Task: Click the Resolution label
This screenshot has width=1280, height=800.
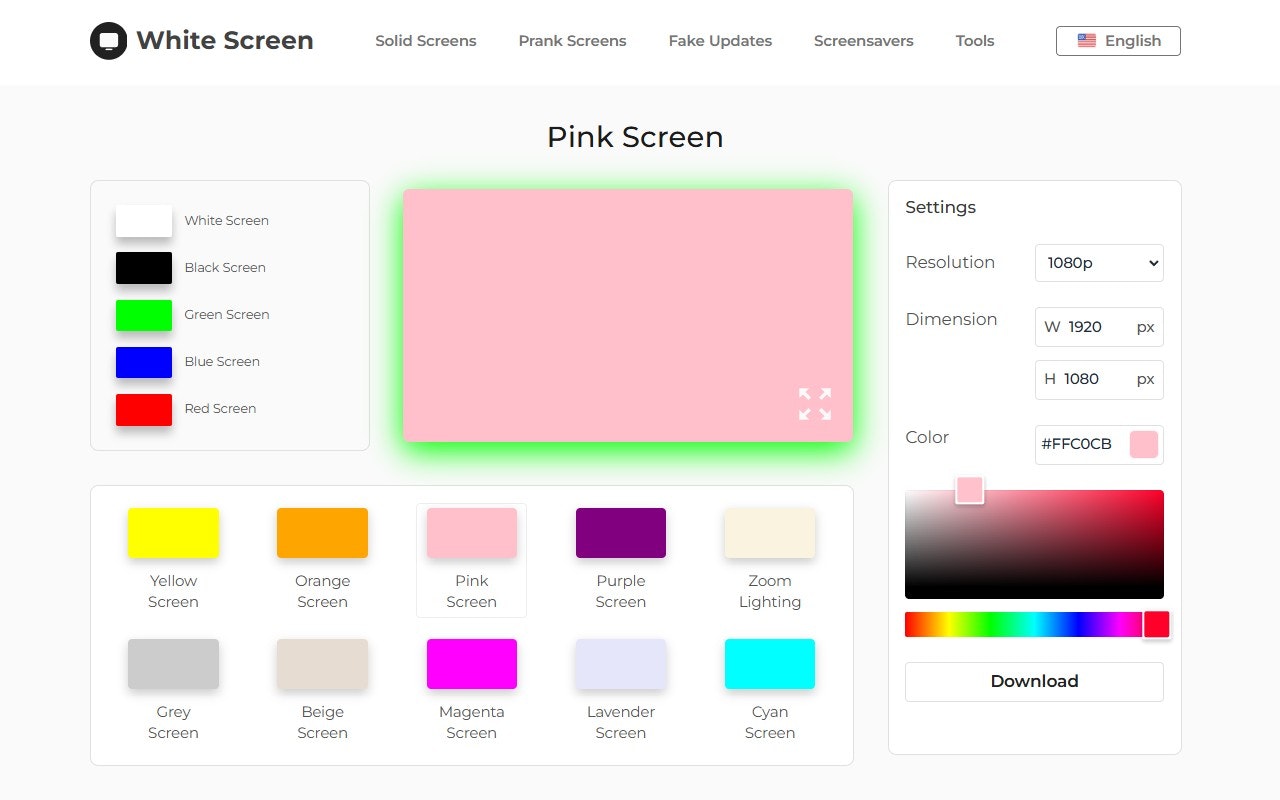Action: (x=950, y=262)
